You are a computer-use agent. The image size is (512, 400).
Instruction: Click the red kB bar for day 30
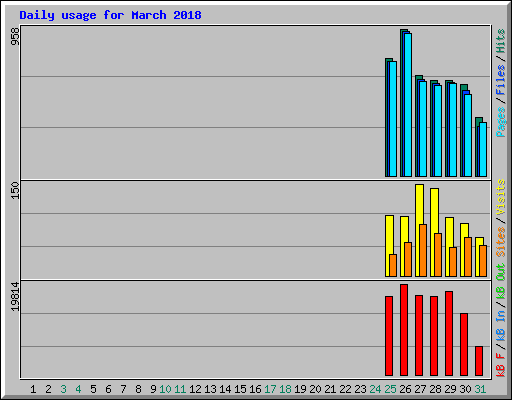tap(464, 344)
